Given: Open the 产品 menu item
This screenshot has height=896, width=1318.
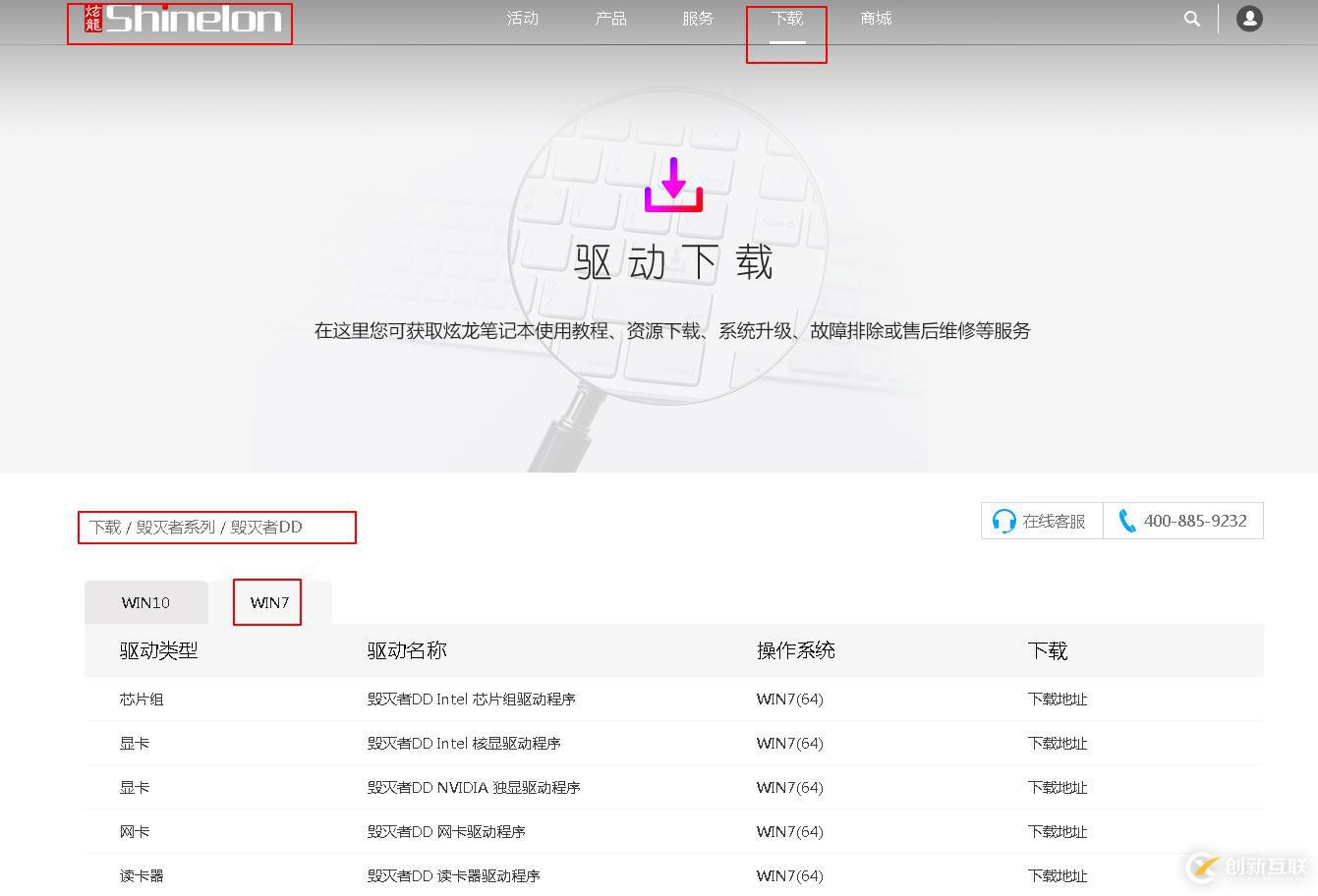Looking at the screenshot, I should (x=609, y=18).
